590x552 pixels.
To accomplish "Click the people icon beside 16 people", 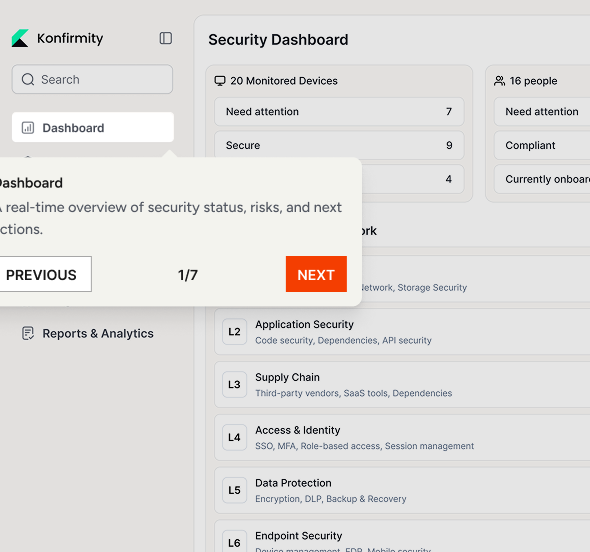I will [499, 81].
